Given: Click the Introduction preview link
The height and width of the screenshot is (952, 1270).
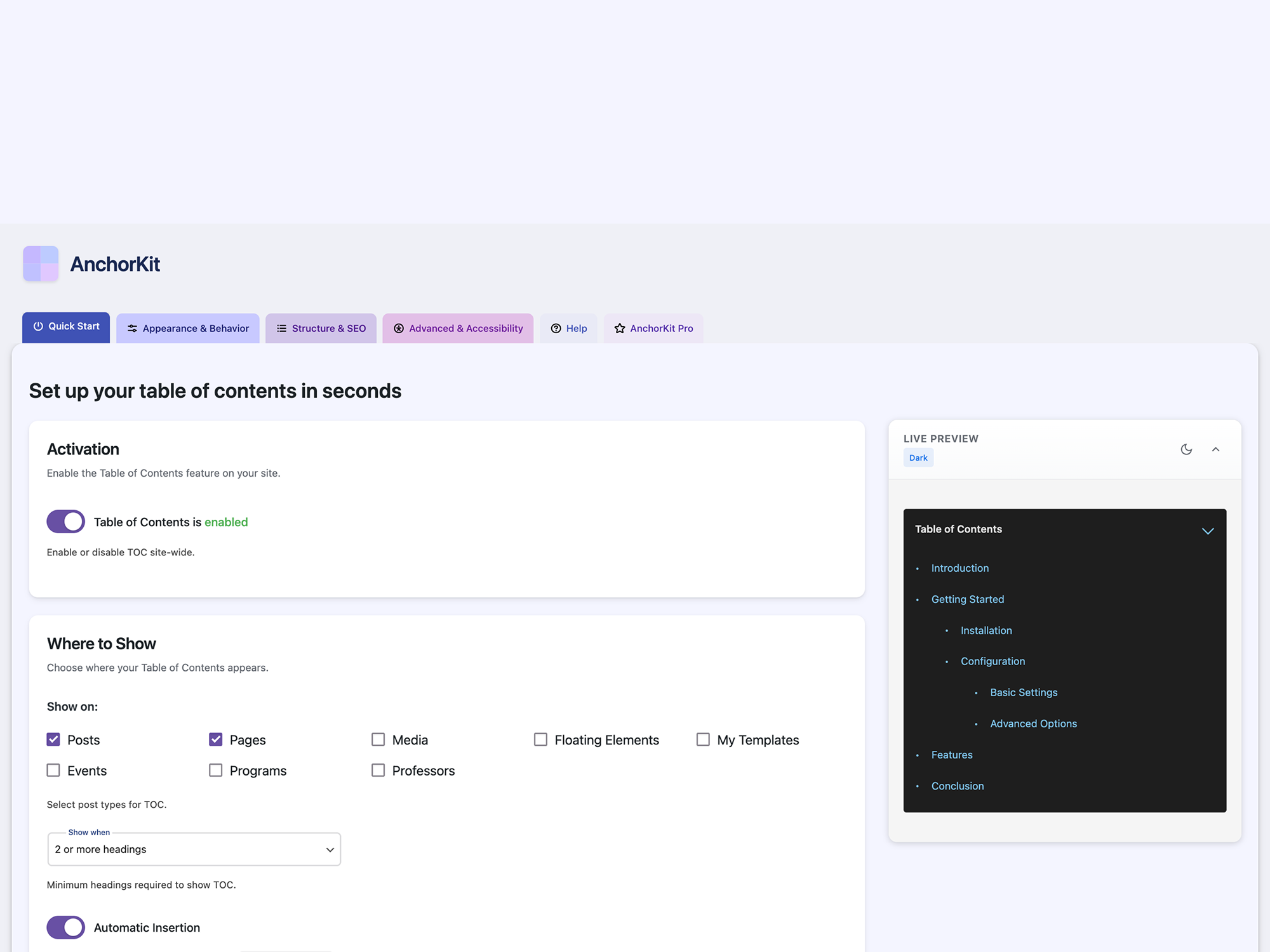Looking at the screenshot, I should [x=959, y=568].
